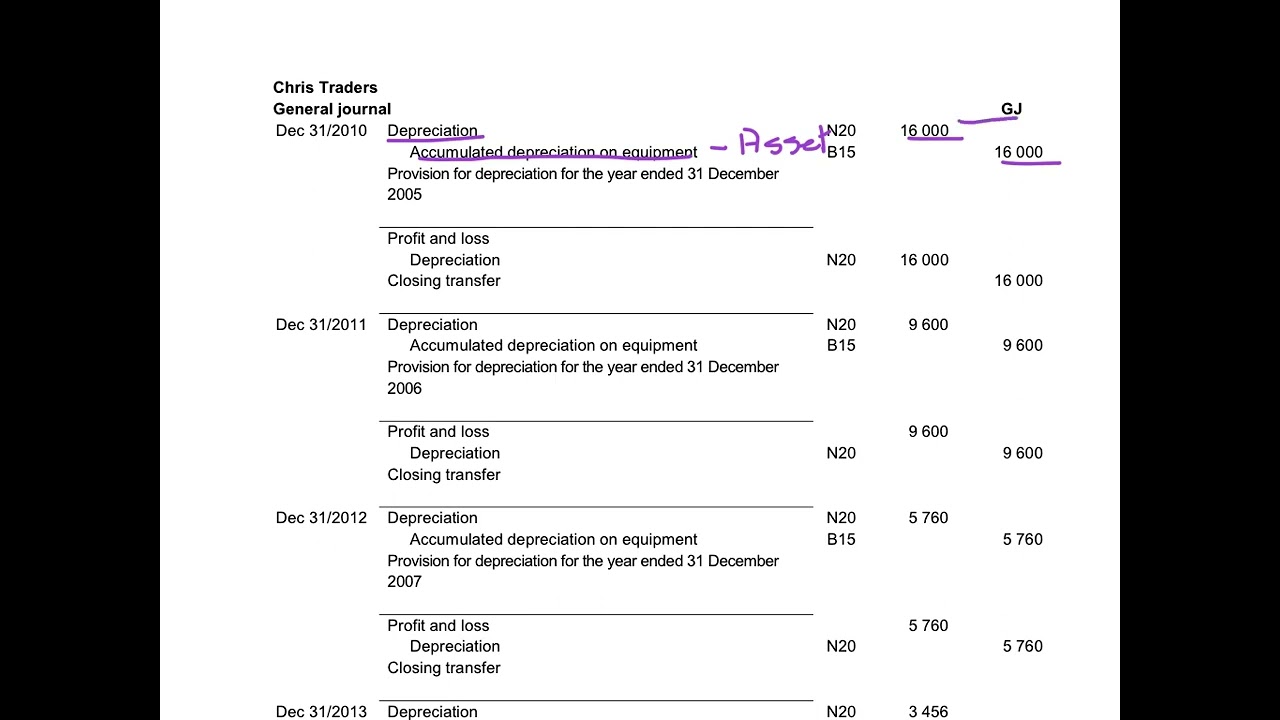Select the Dec 31/2010 date
This screenshot has width=1280, height=720.
(x=321, y=131)
